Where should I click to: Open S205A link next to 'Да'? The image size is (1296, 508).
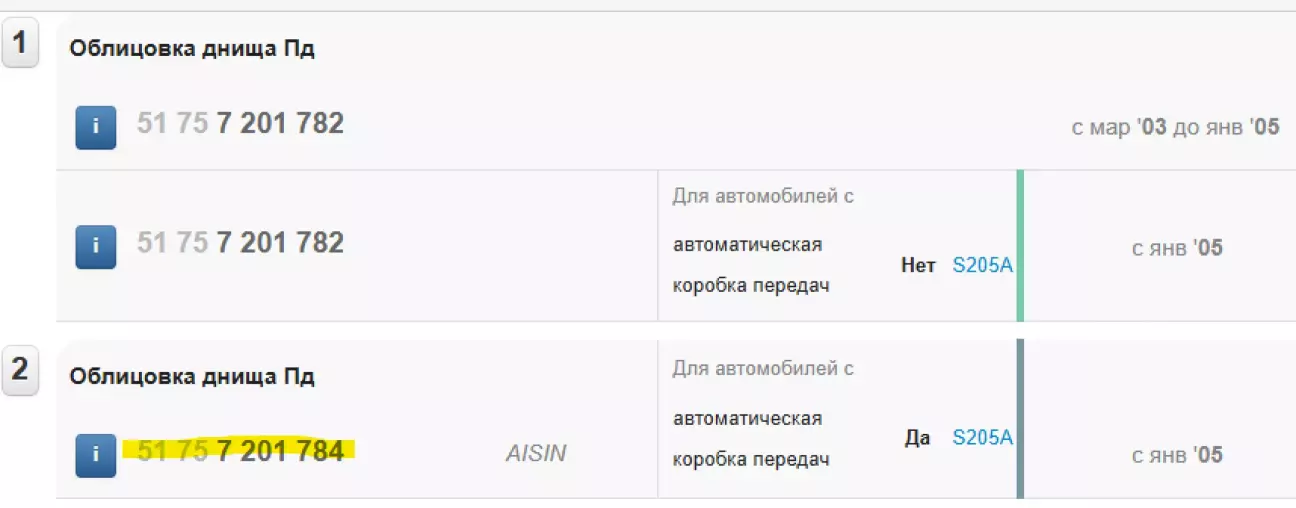(x=982, y=437)
